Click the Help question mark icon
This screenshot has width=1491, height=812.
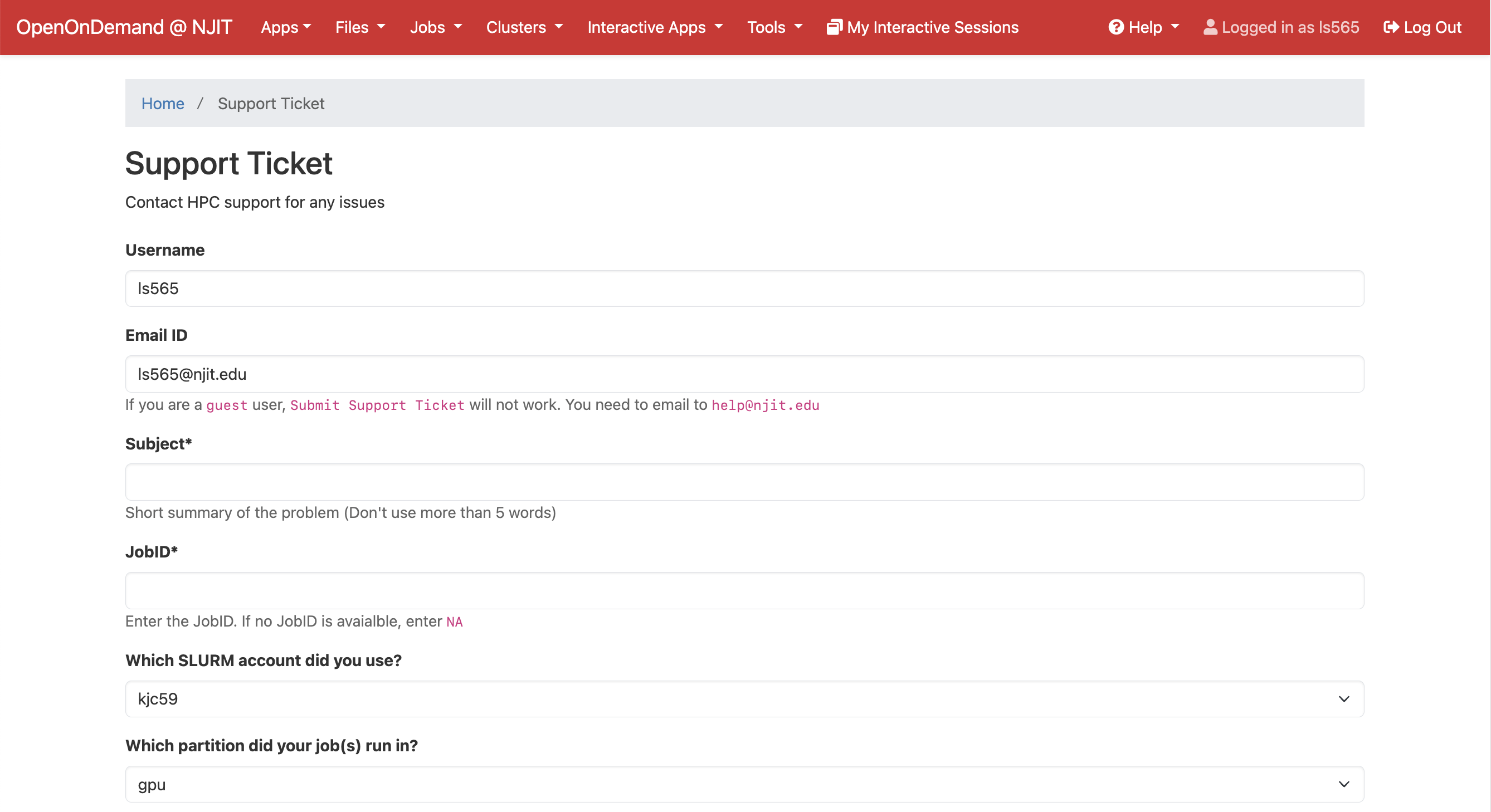[x=1115, y=27]
